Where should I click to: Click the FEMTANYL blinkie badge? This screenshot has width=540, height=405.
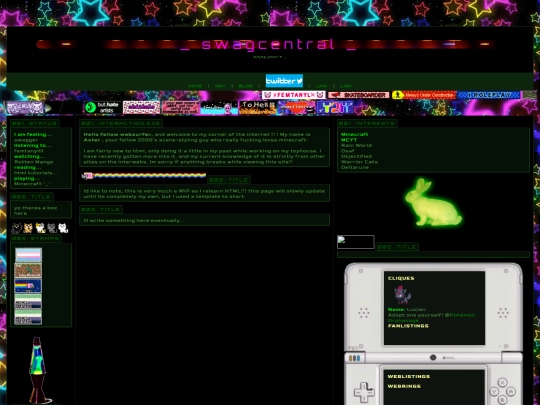(293, 95)
